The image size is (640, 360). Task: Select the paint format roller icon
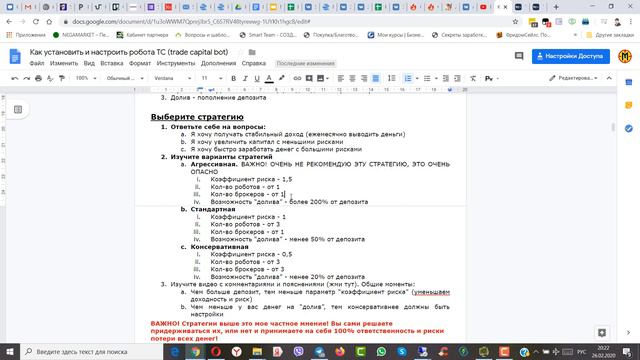point(62,78)
